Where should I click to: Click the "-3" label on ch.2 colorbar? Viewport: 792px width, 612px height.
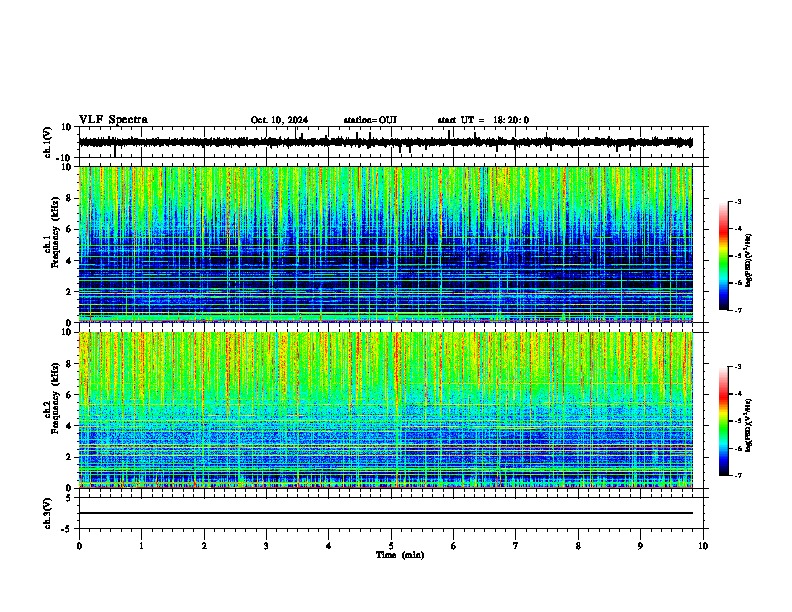click(738, 367)
